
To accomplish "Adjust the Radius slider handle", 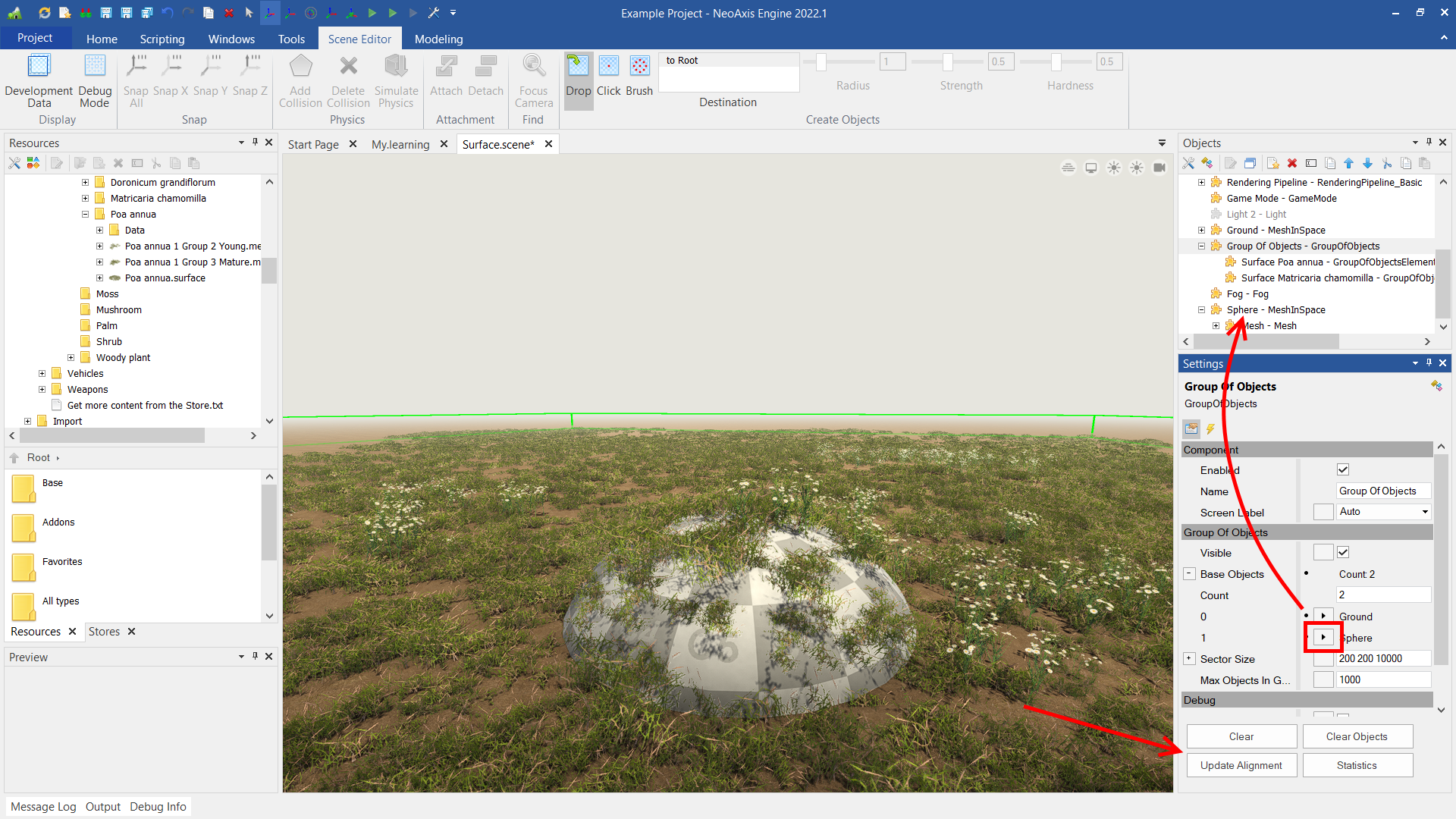I will point(821,62).
